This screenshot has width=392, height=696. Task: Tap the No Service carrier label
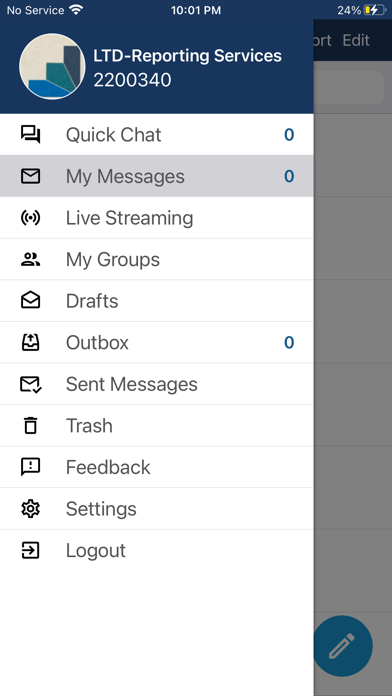(35, 10)
